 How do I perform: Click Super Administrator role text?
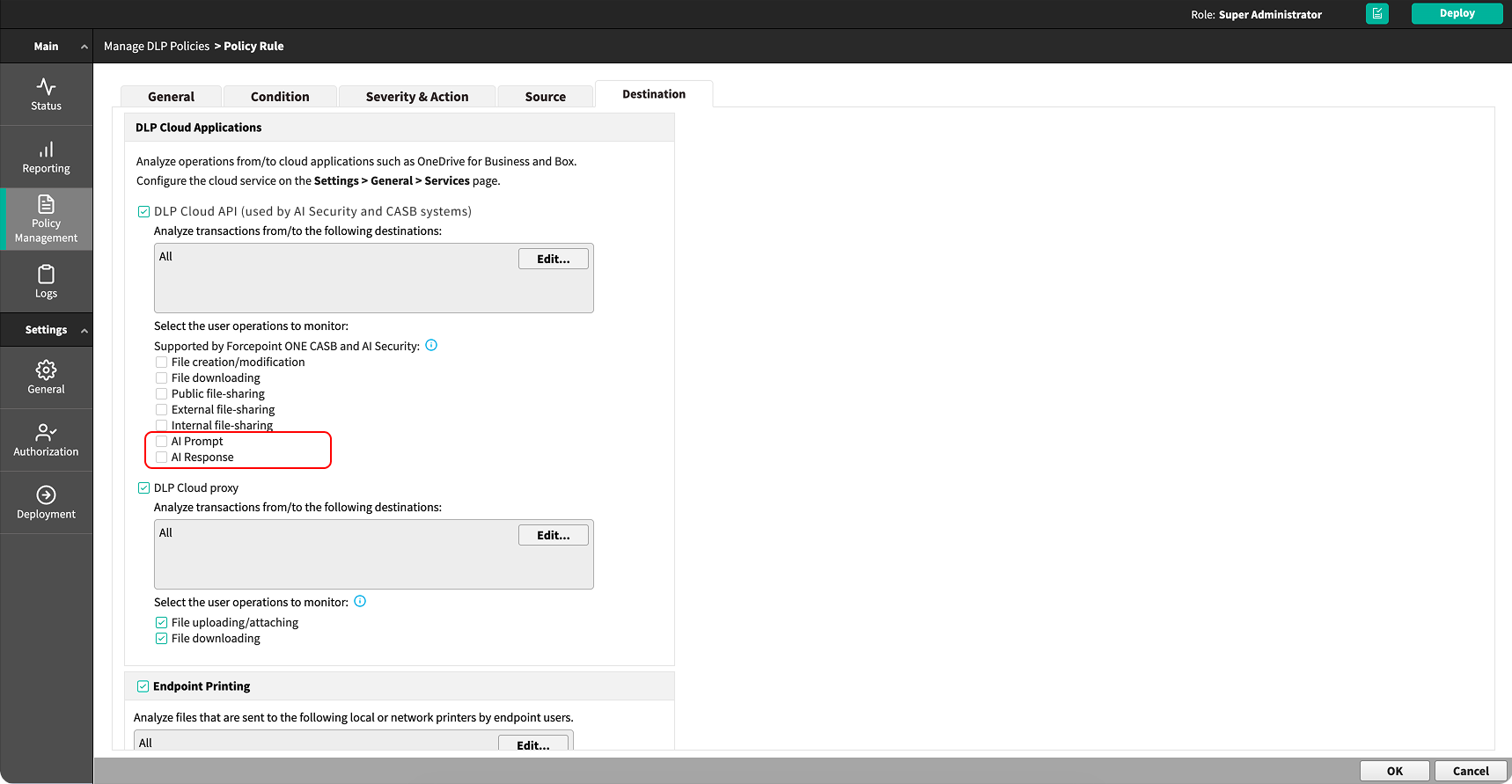click(x=1270, y=14)
